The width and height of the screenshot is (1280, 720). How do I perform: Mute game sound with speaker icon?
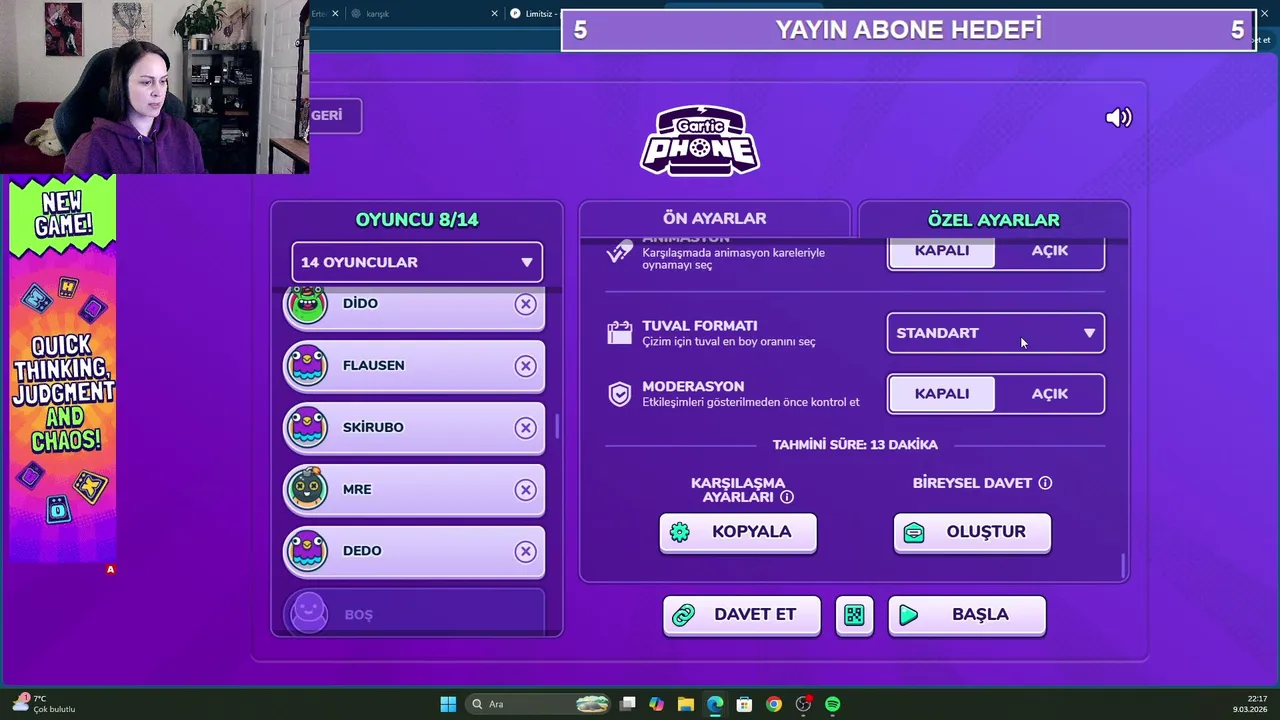tap(1118, 117)
